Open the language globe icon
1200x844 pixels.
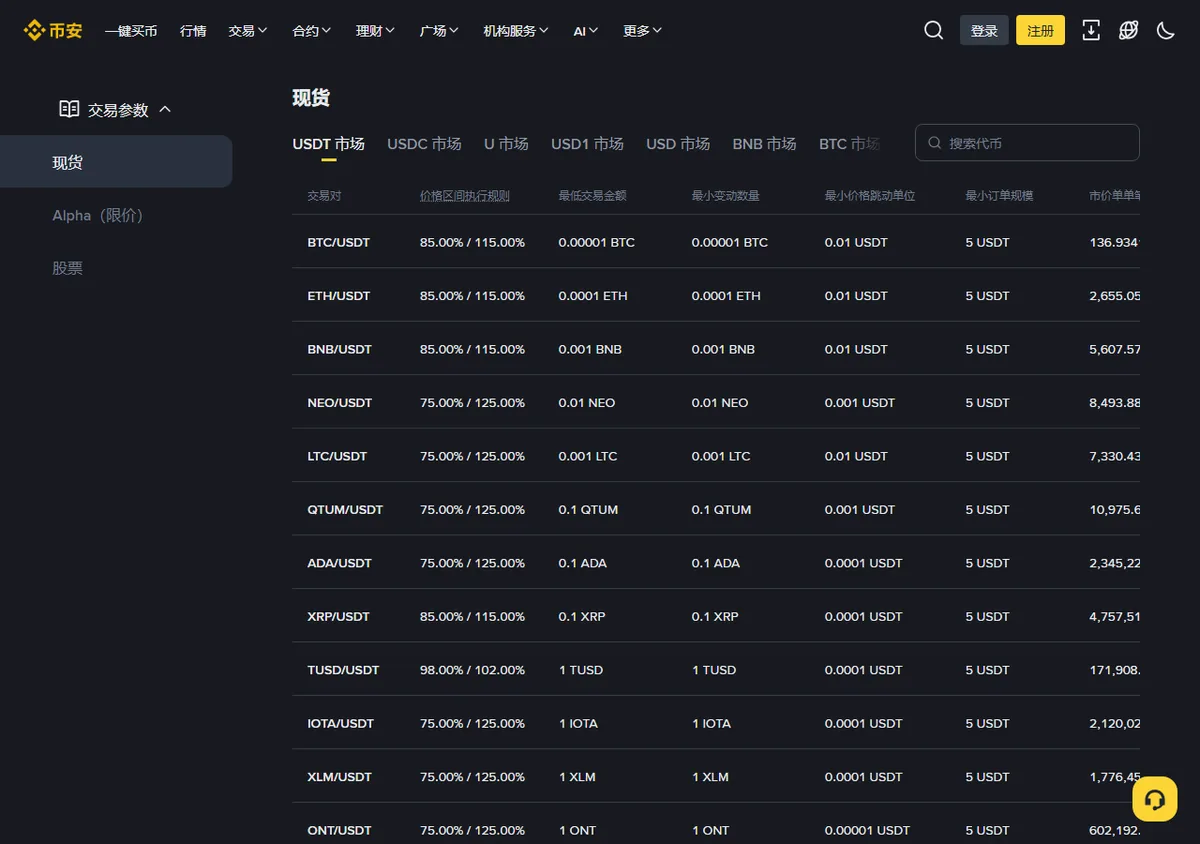tap(1128, 30)
